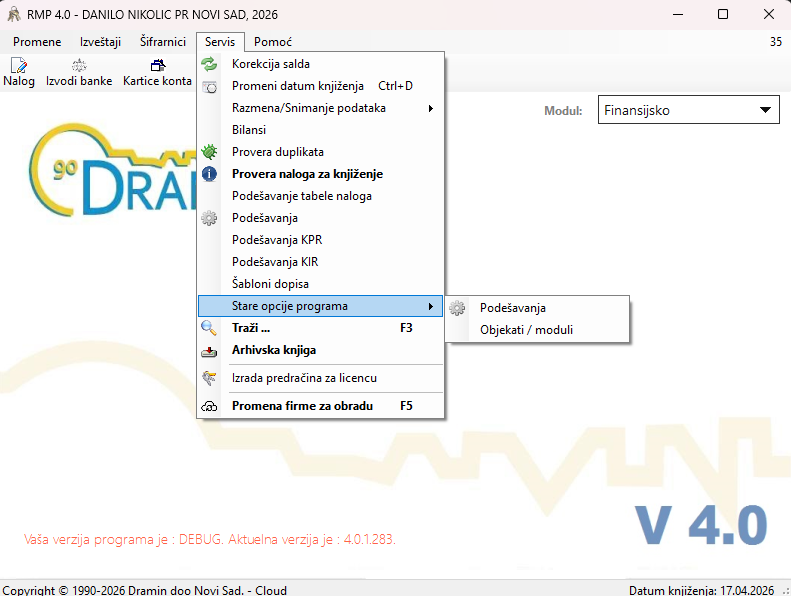
Task: Open Šabloni dopisa
Action: (320, 284)
